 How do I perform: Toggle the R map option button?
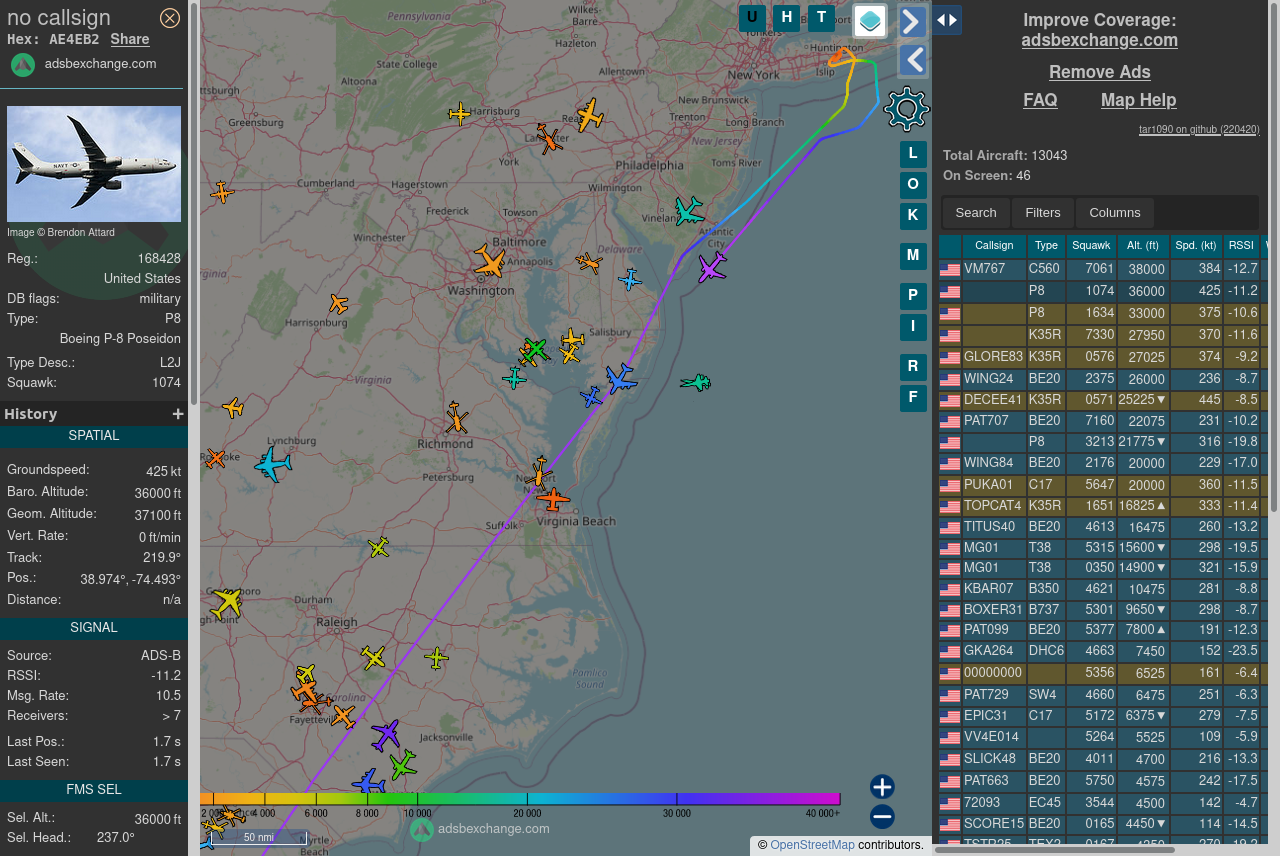[x=913, y=367]
